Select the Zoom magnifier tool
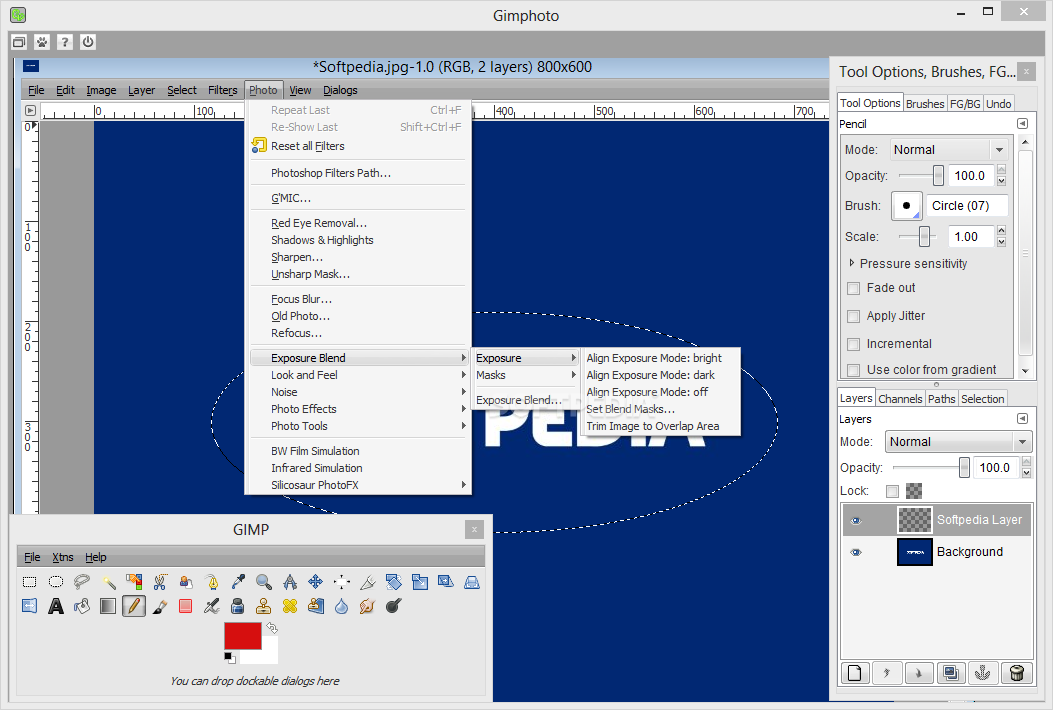 point(264,582)
